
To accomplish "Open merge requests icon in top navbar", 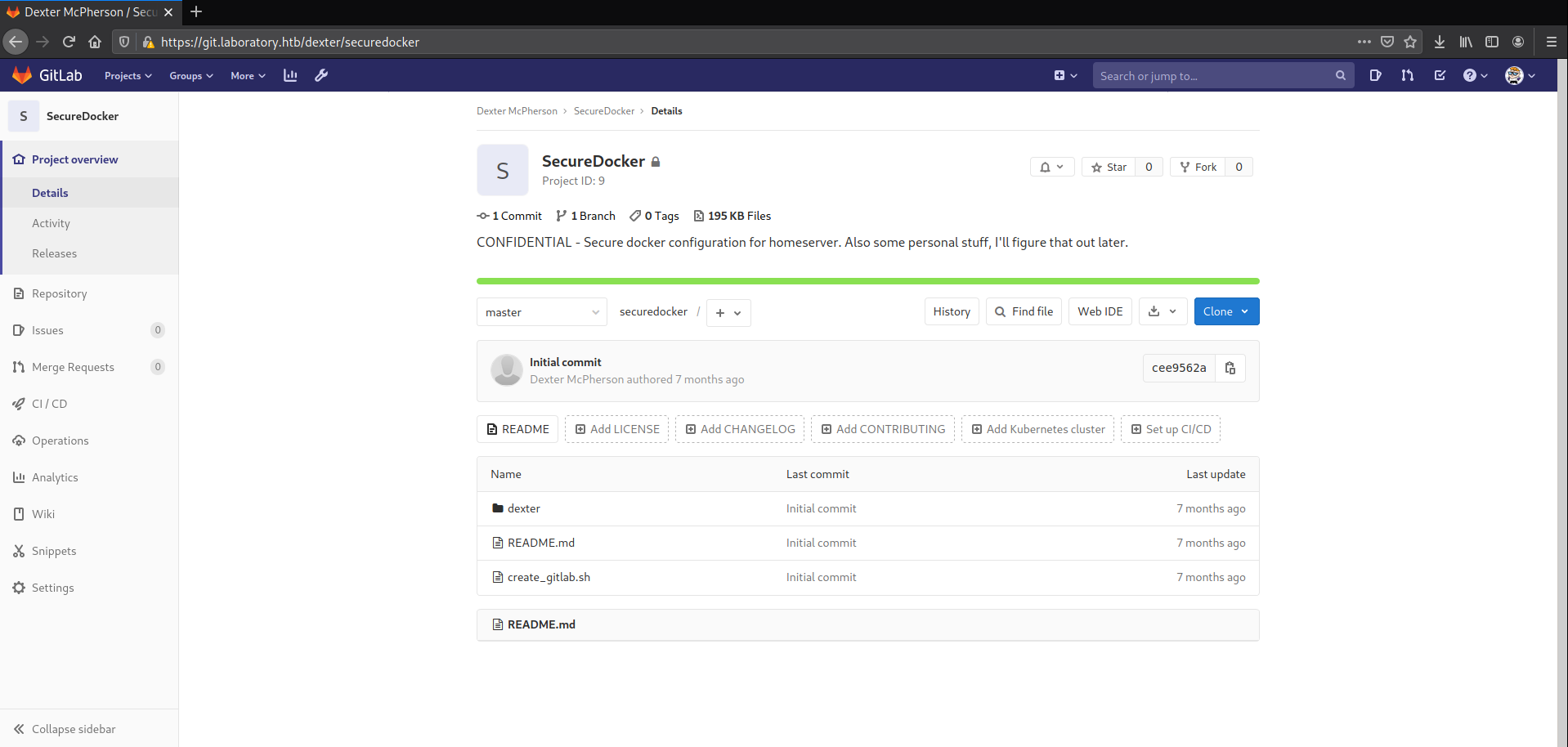I will click(1407, 75).
